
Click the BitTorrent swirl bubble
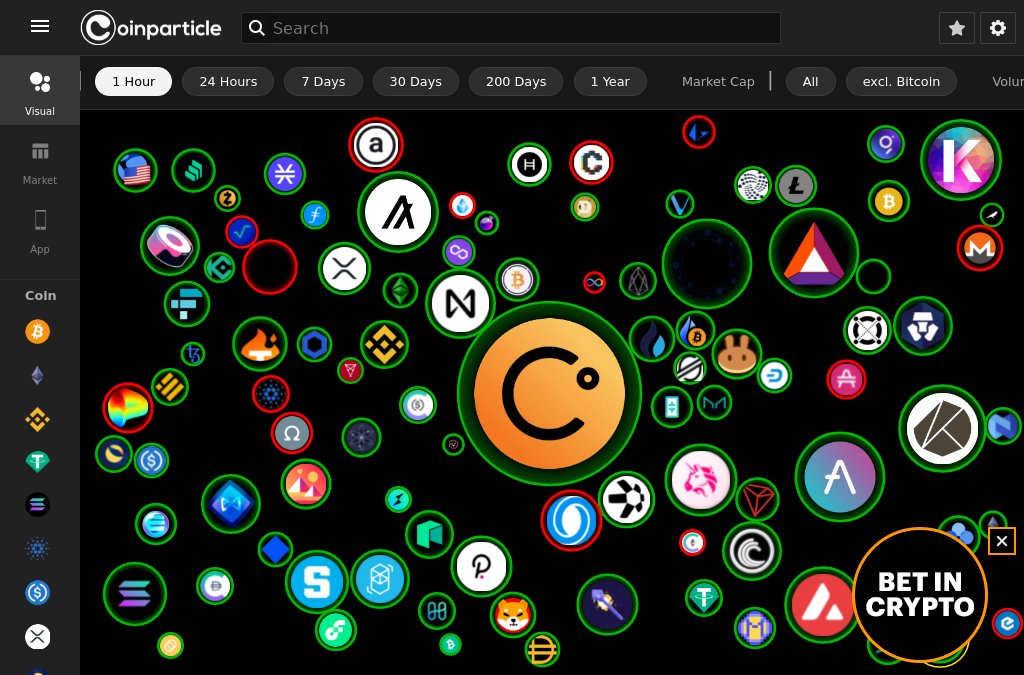pyautogui.click(x=752, y=551)
